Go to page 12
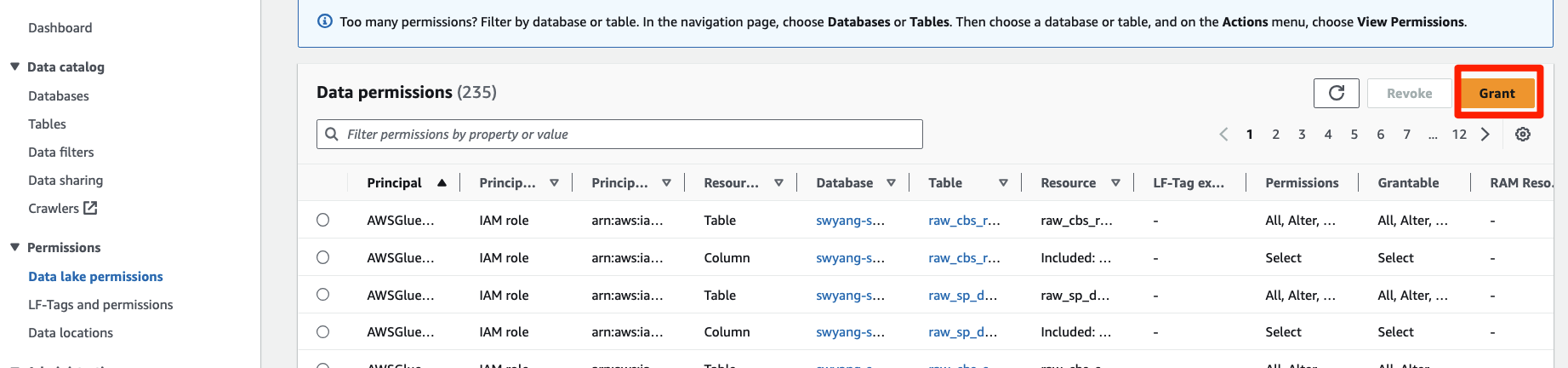The height and width of the screenshot is (368, 1568). click(x=1459, y=135)
